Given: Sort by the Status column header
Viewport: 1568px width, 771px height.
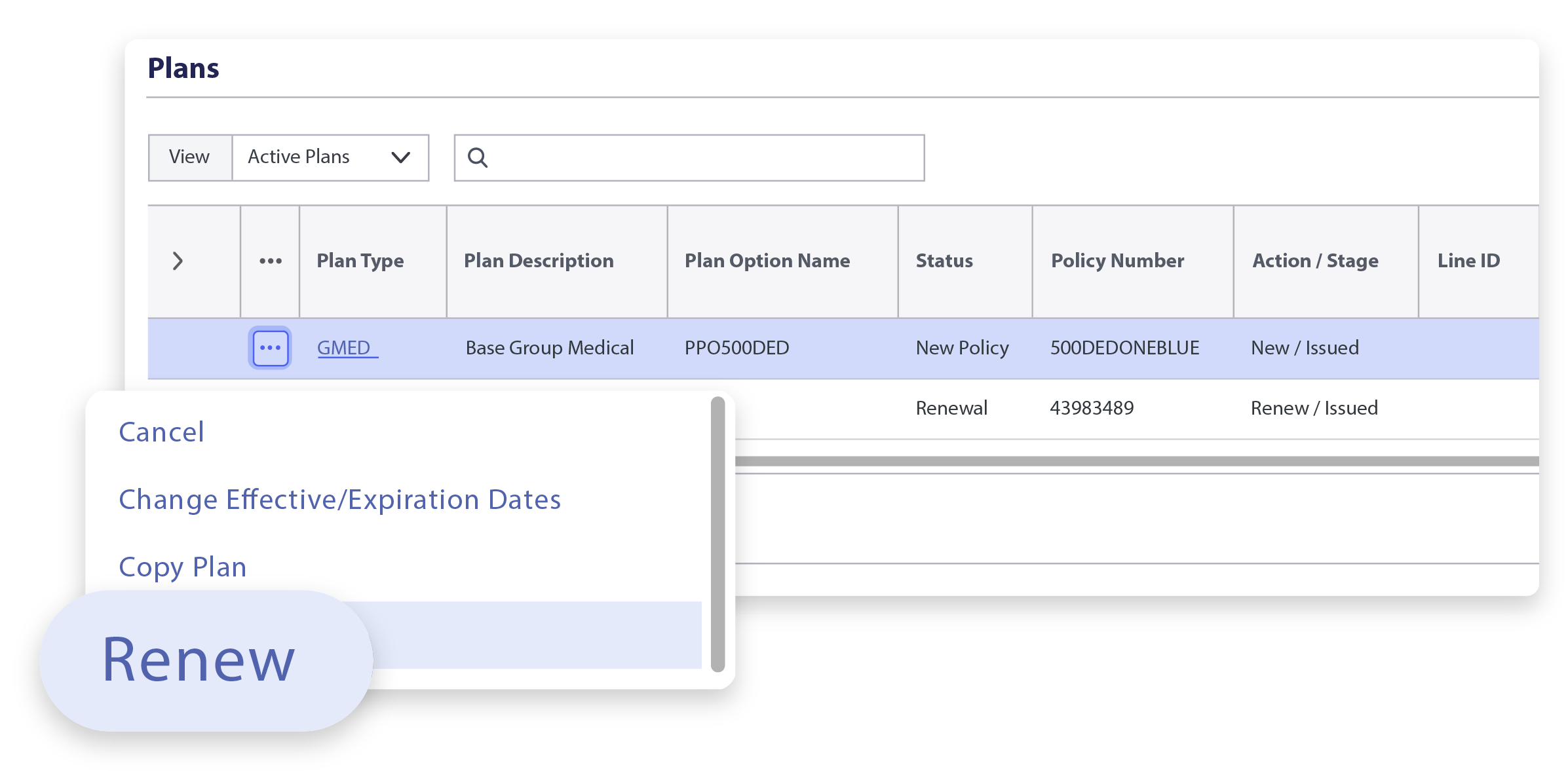Looking at the screenshot, I should (944, 261).
